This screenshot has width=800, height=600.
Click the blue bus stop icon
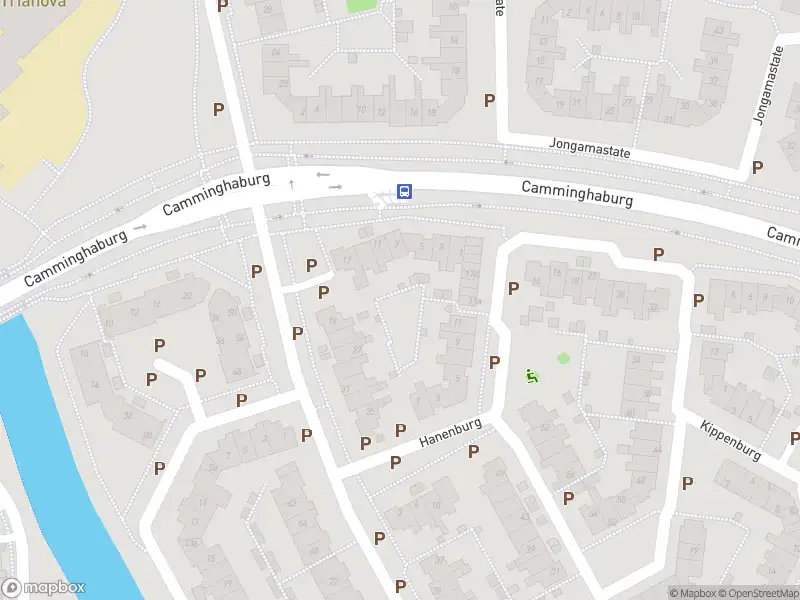[x=404, y=192]
